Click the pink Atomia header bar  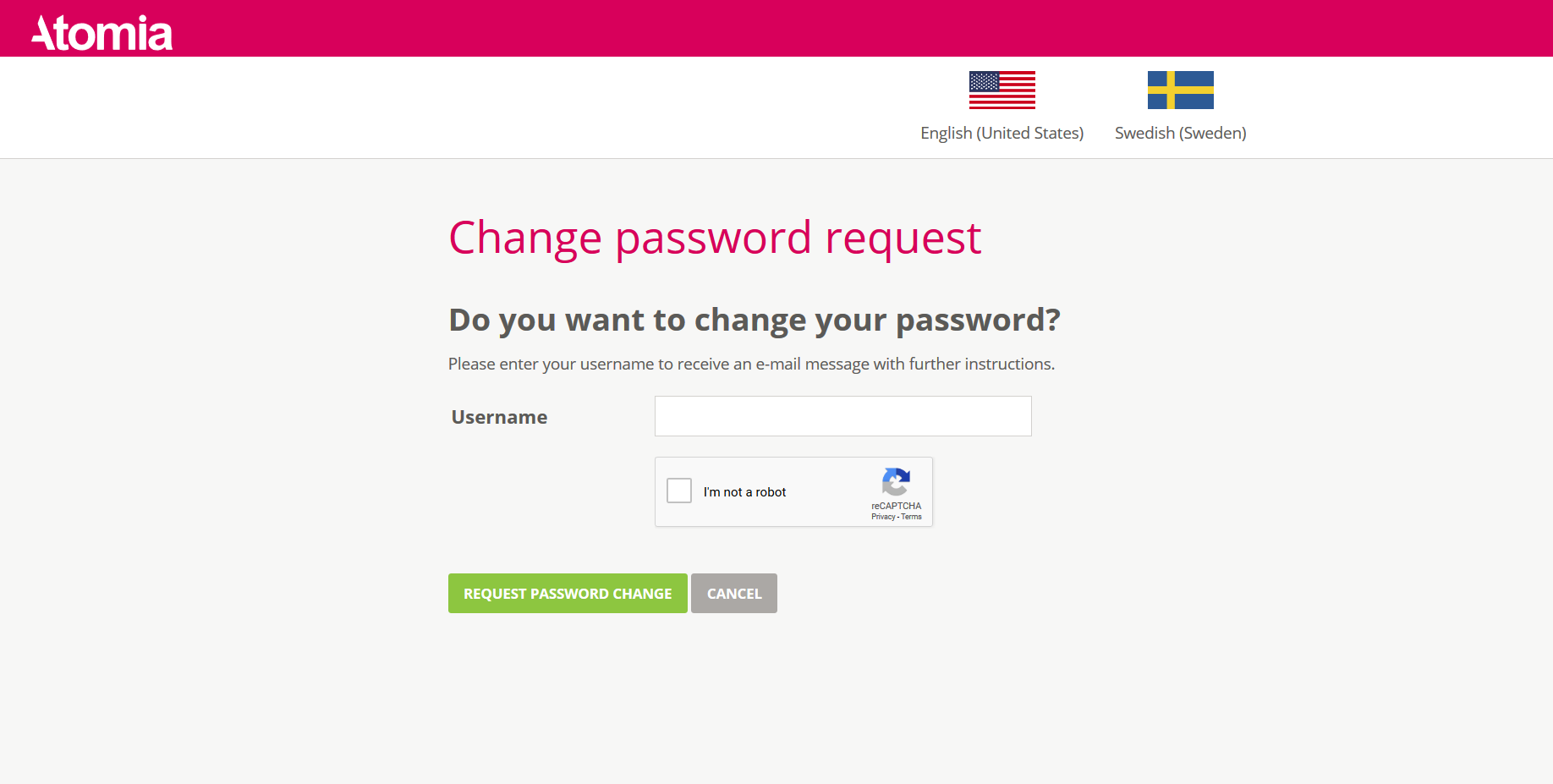pos(761,28)
